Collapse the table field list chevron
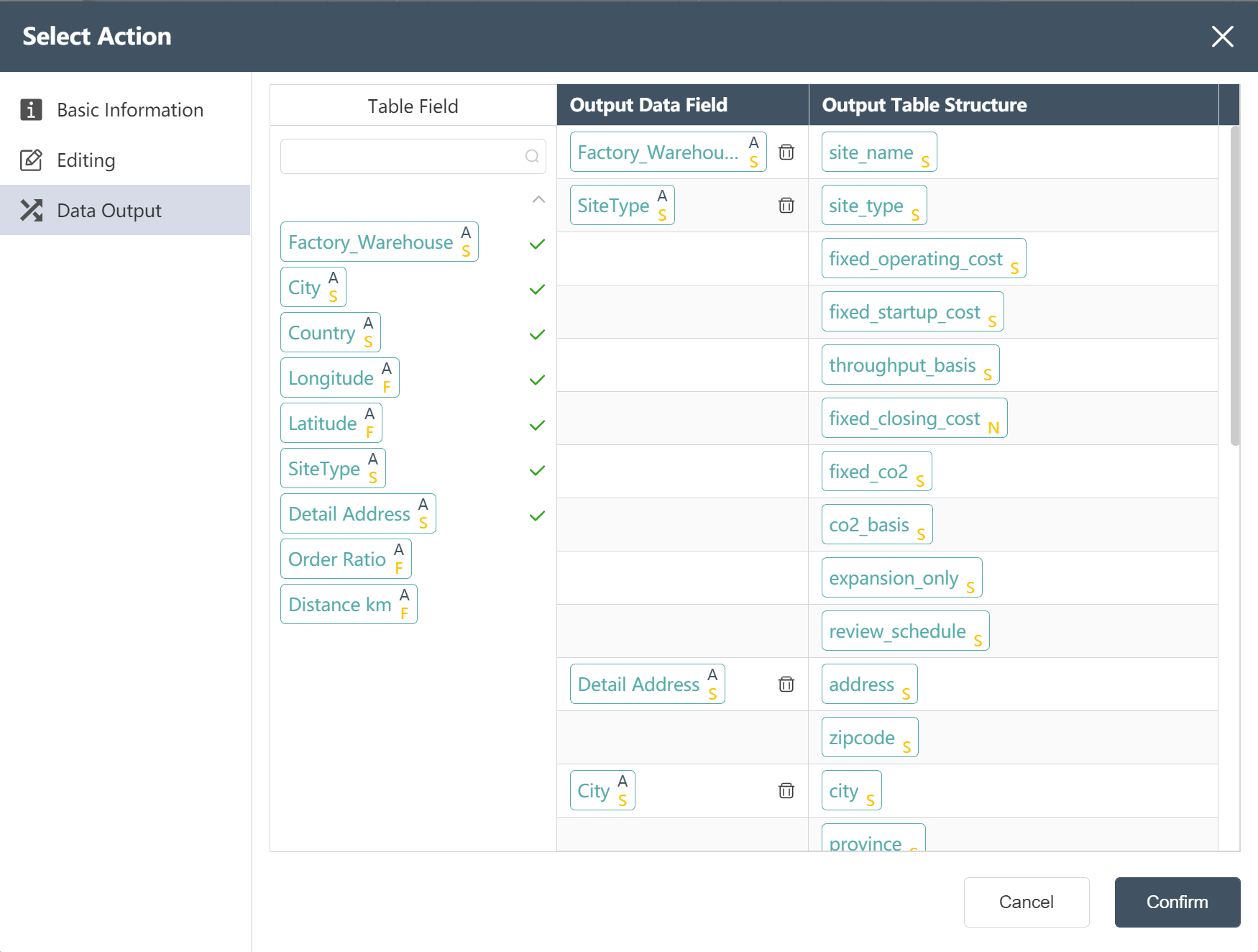Image resolution: width=1258 pixels, height=952 pixels. [538, 199]
